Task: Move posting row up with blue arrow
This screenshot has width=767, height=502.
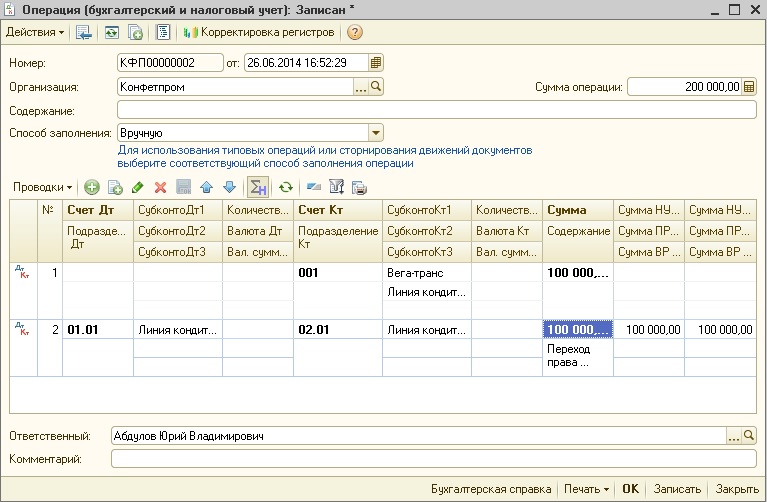Action: 207,187
